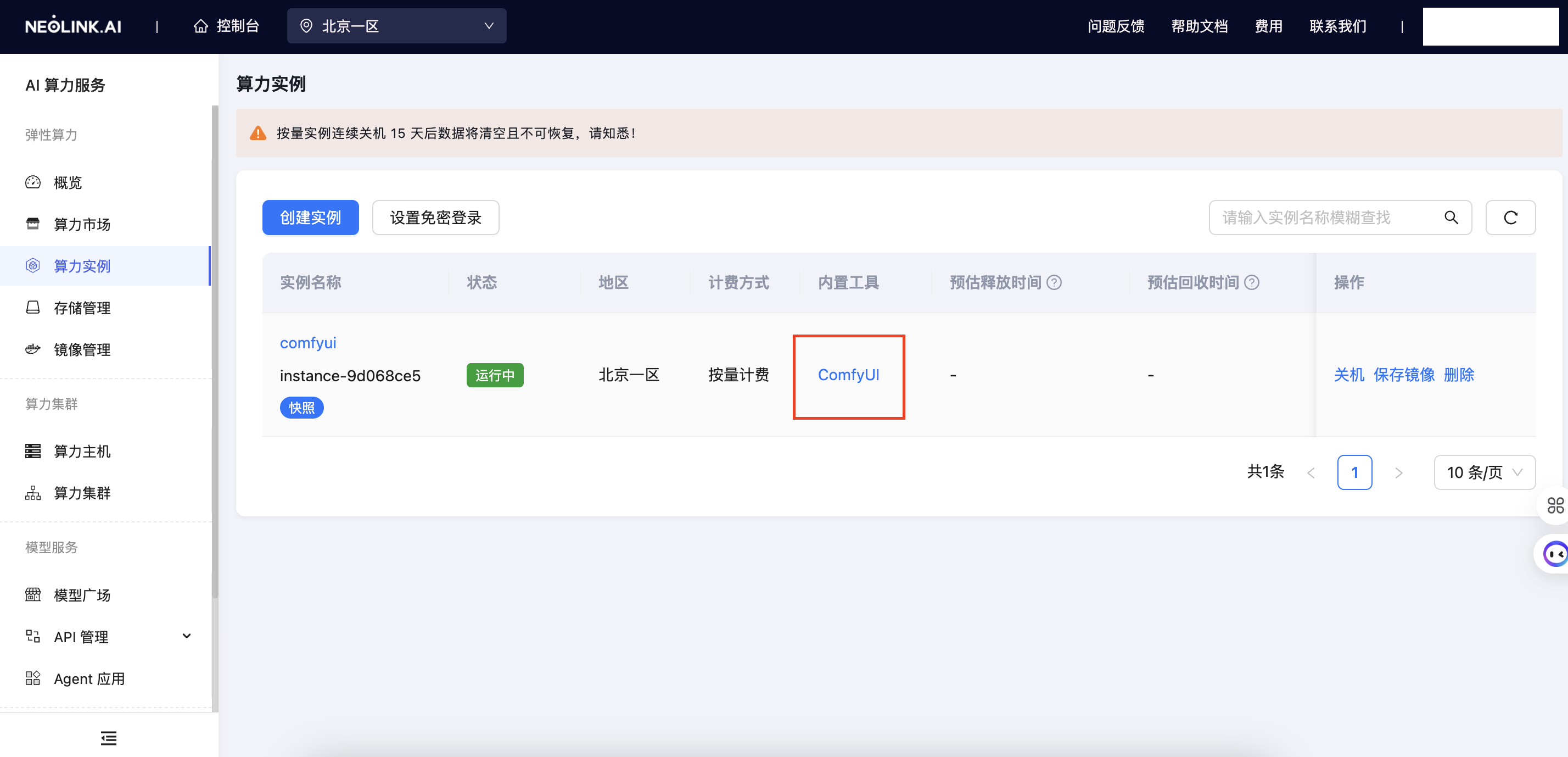Expand the 北京一区 region selector
The height and width of the screenshot is (757, 1568).
pos(396,26)
